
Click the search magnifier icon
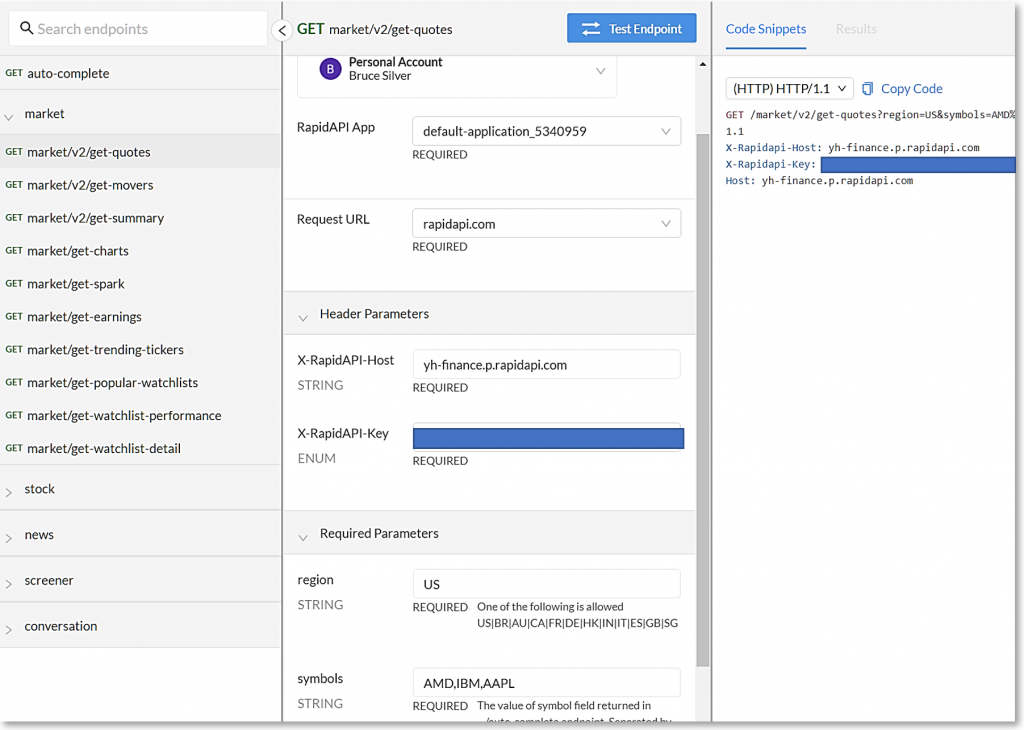point(27,29)
